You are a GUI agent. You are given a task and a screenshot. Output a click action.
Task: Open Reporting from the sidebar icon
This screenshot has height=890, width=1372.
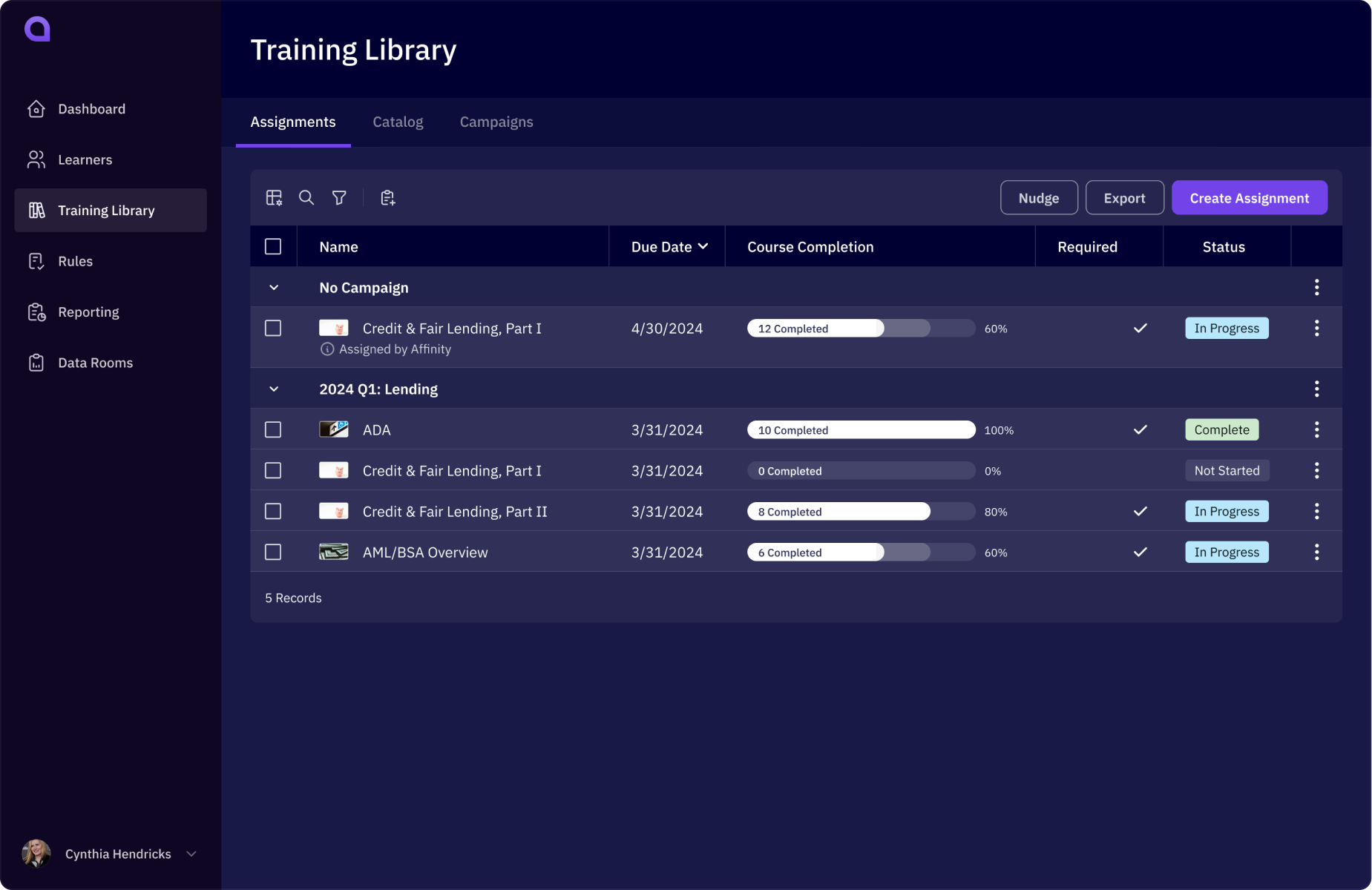(x=36, y=311)
